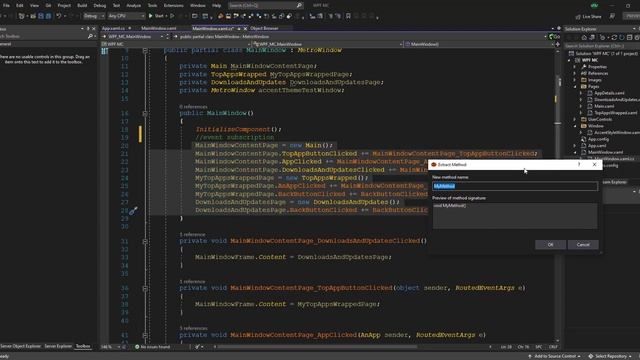This screenshot has height=360, width=640.
Task: Click the Toolbox search magnifier icon
Action: (90, 36)
